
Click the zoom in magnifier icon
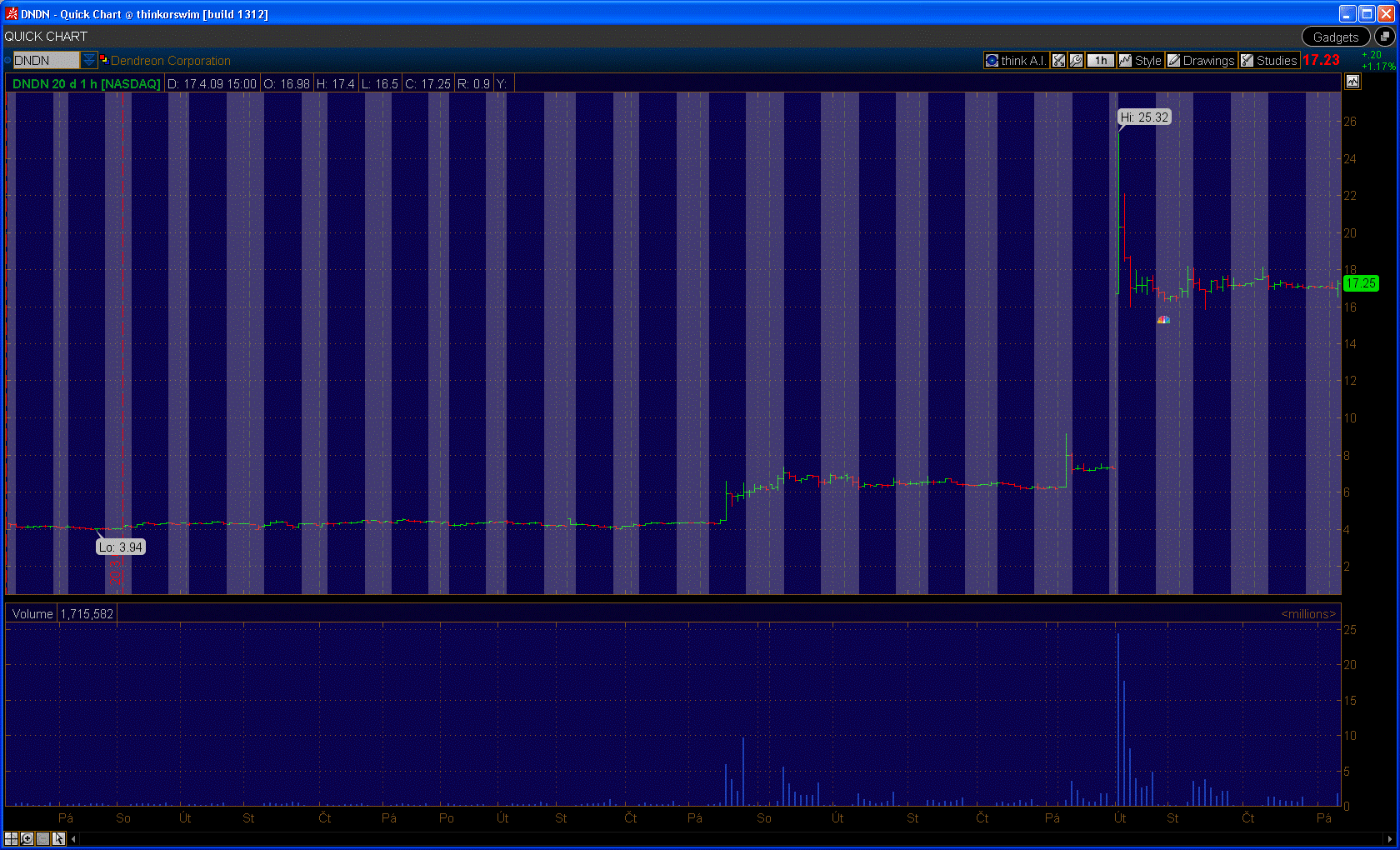[x=27, y=838]
